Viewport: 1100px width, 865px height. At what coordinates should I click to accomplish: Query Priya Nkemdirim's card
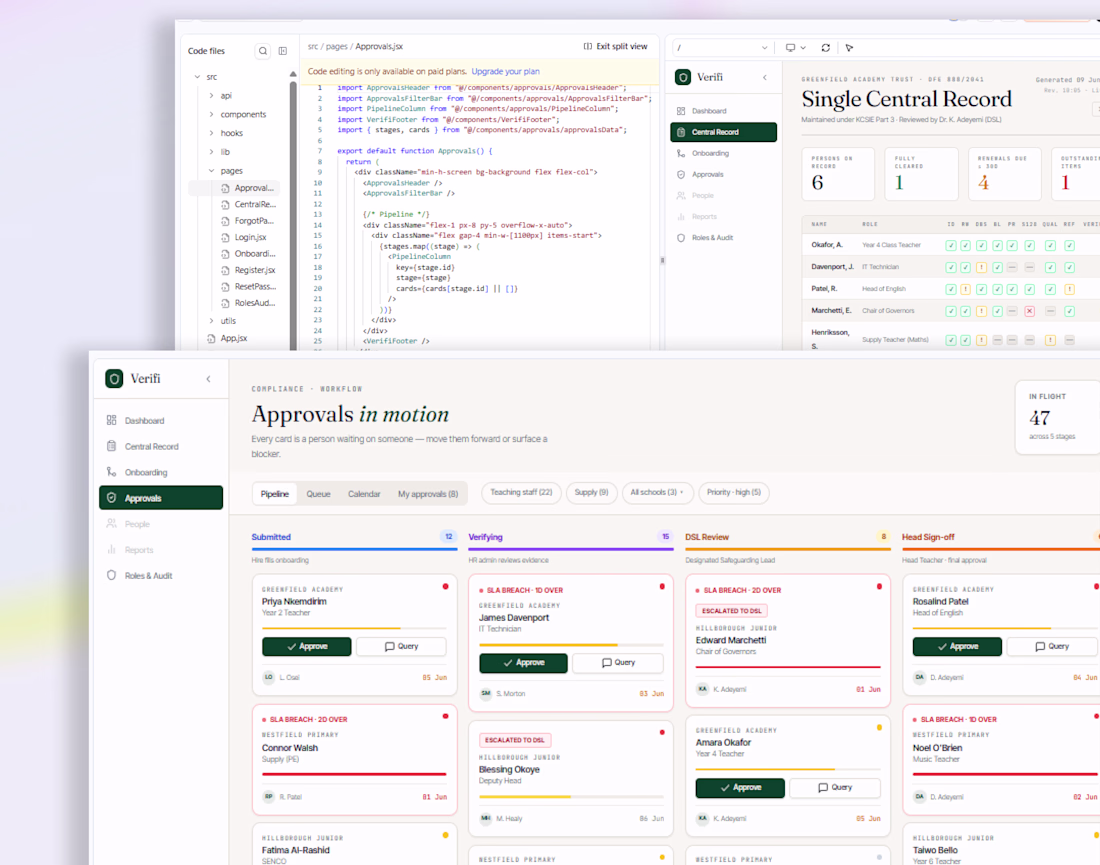(401, 646)
